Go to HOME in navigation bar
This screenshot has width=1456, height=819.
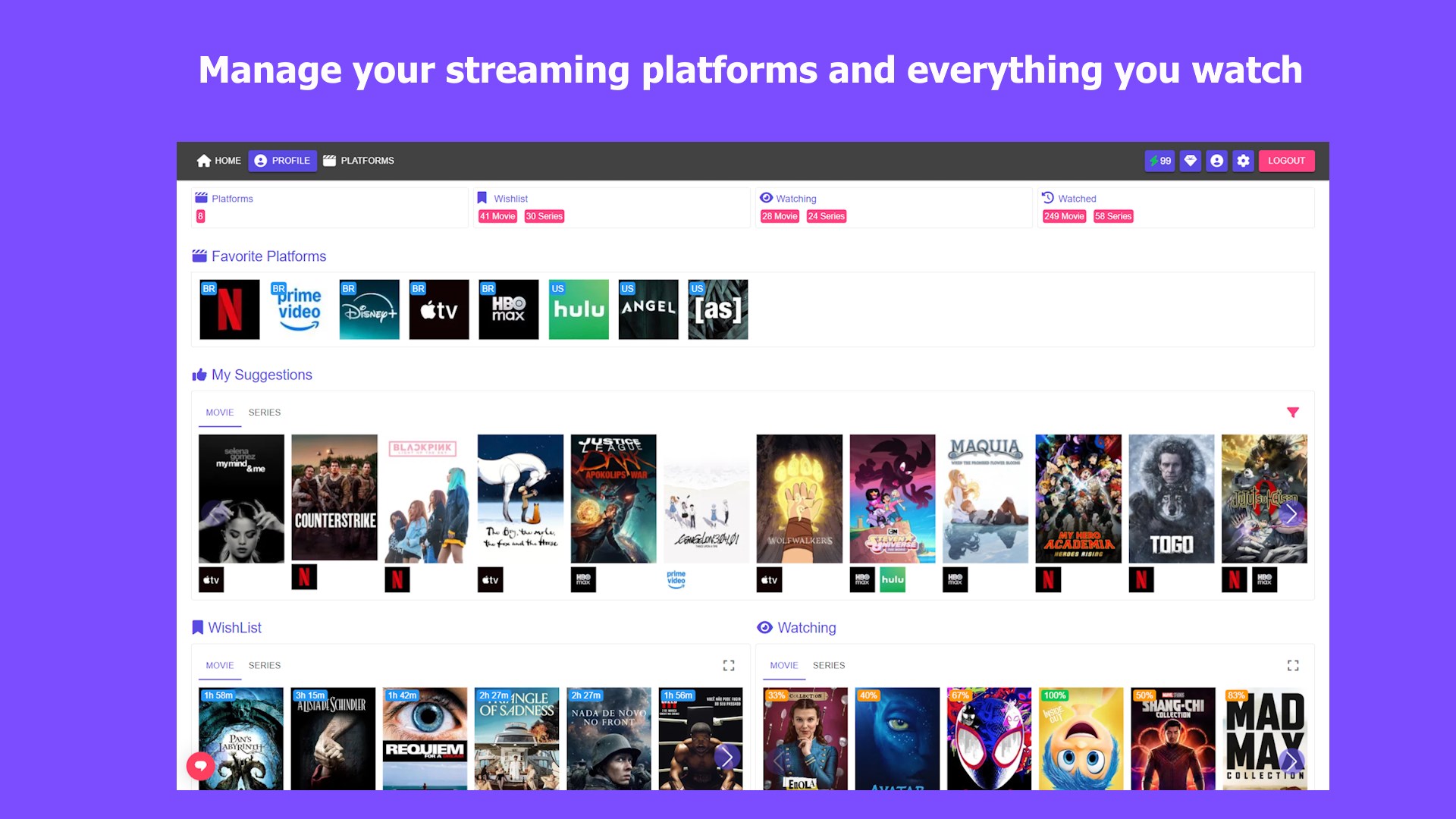pyautogui.click(x=218, y=161)
